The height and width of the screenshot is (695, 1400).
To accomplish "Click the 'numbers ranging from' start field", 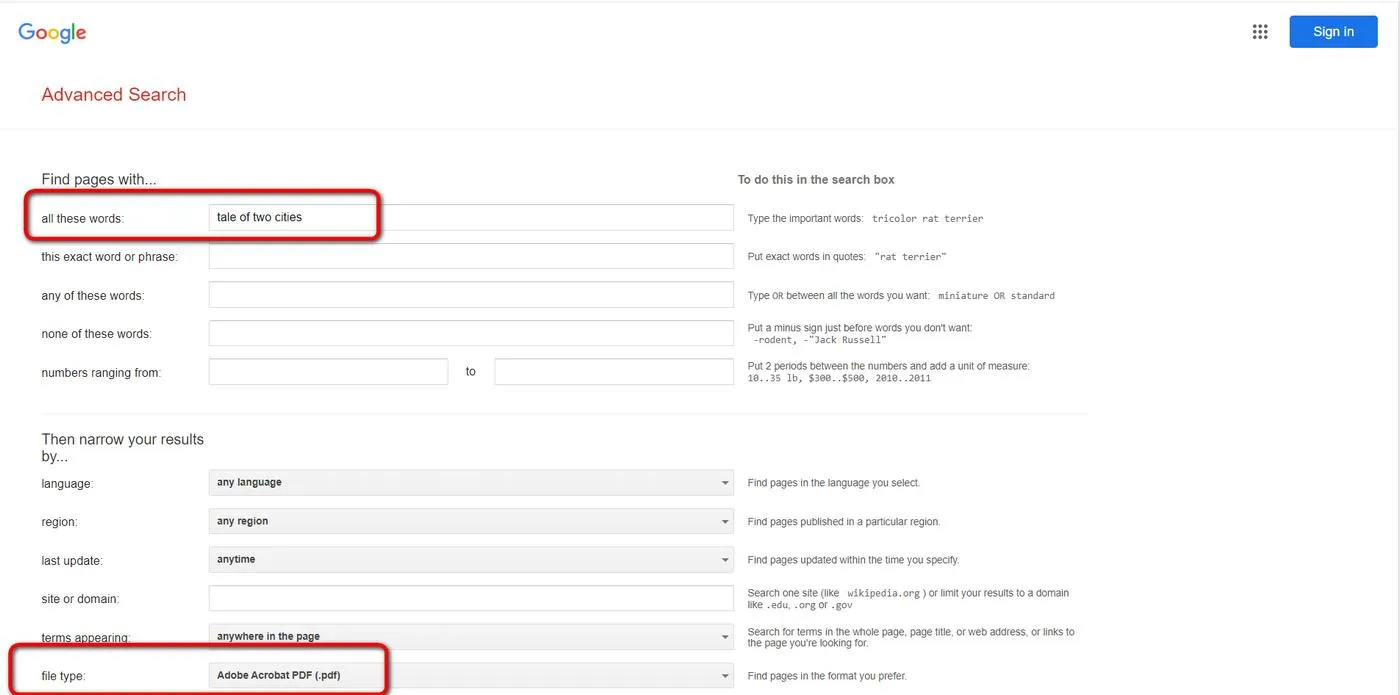I will (328, 372).
